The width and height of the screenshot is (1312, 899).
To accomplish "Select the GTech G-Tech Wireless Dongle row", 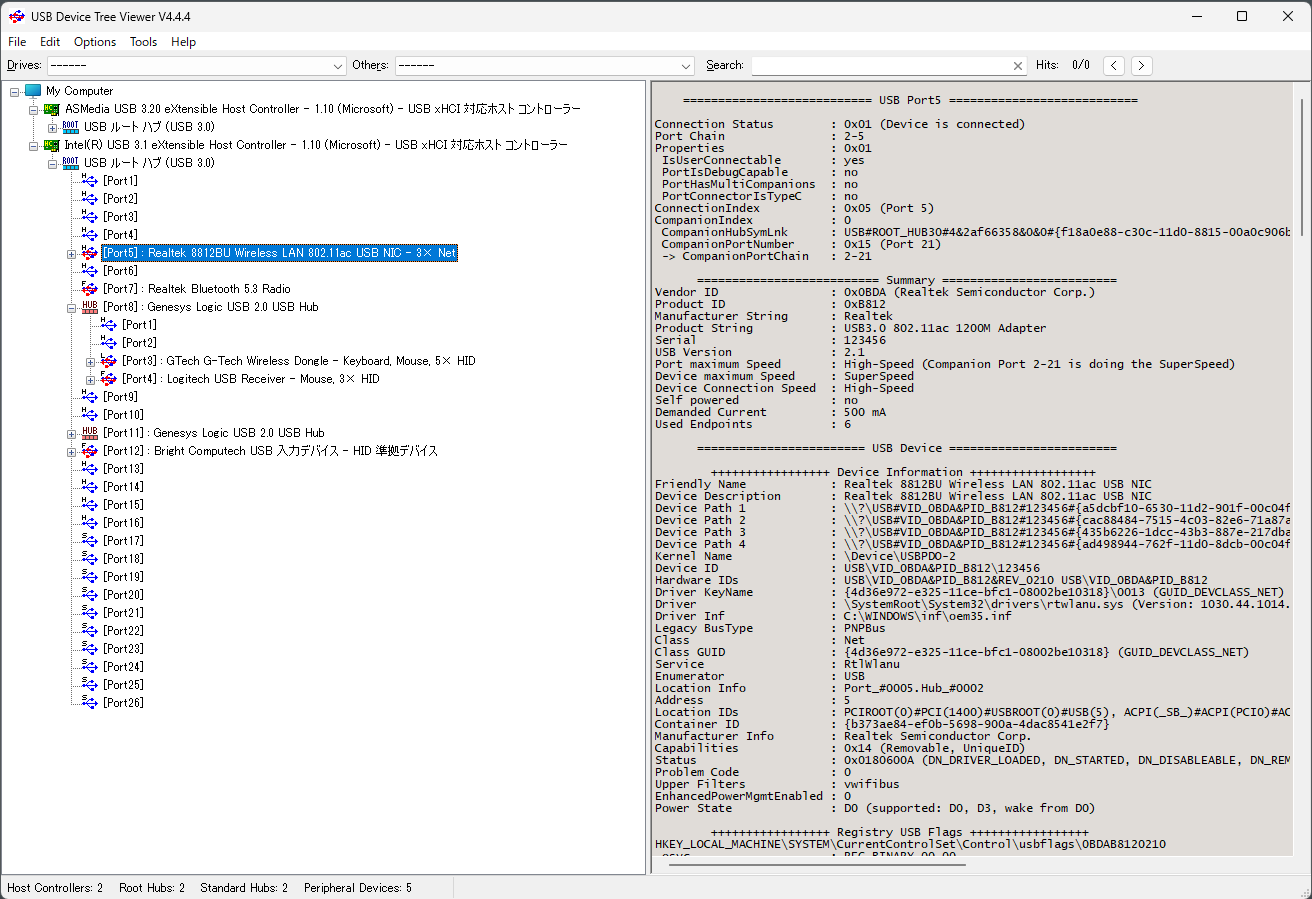I will coord(299,361).
